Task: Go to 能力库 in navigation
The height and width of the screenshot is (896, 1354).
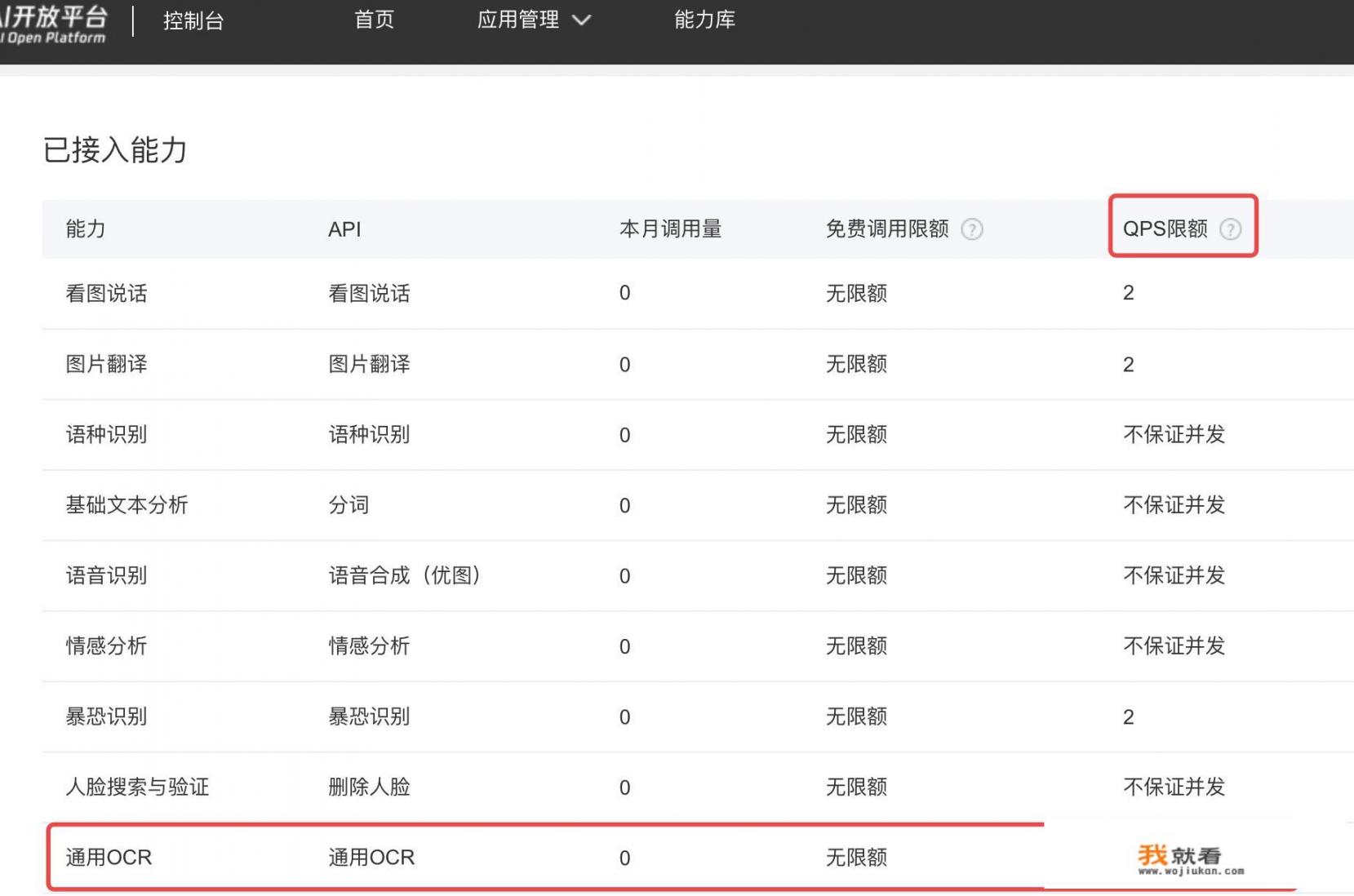Action: (704, 20)
